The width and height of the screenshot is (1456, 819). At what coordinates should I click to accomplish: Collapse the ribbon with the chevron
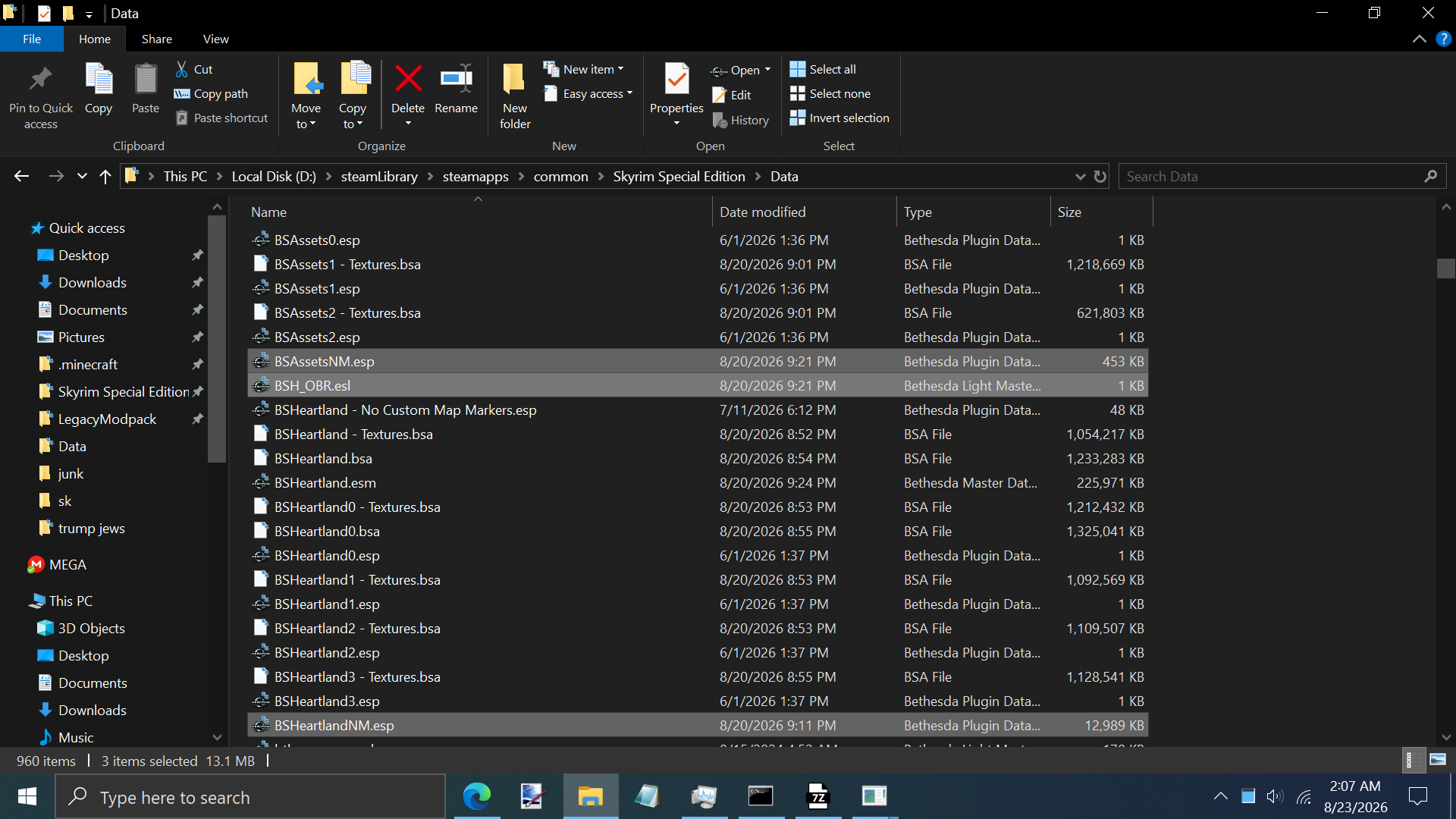click(x=1419, y=39)
